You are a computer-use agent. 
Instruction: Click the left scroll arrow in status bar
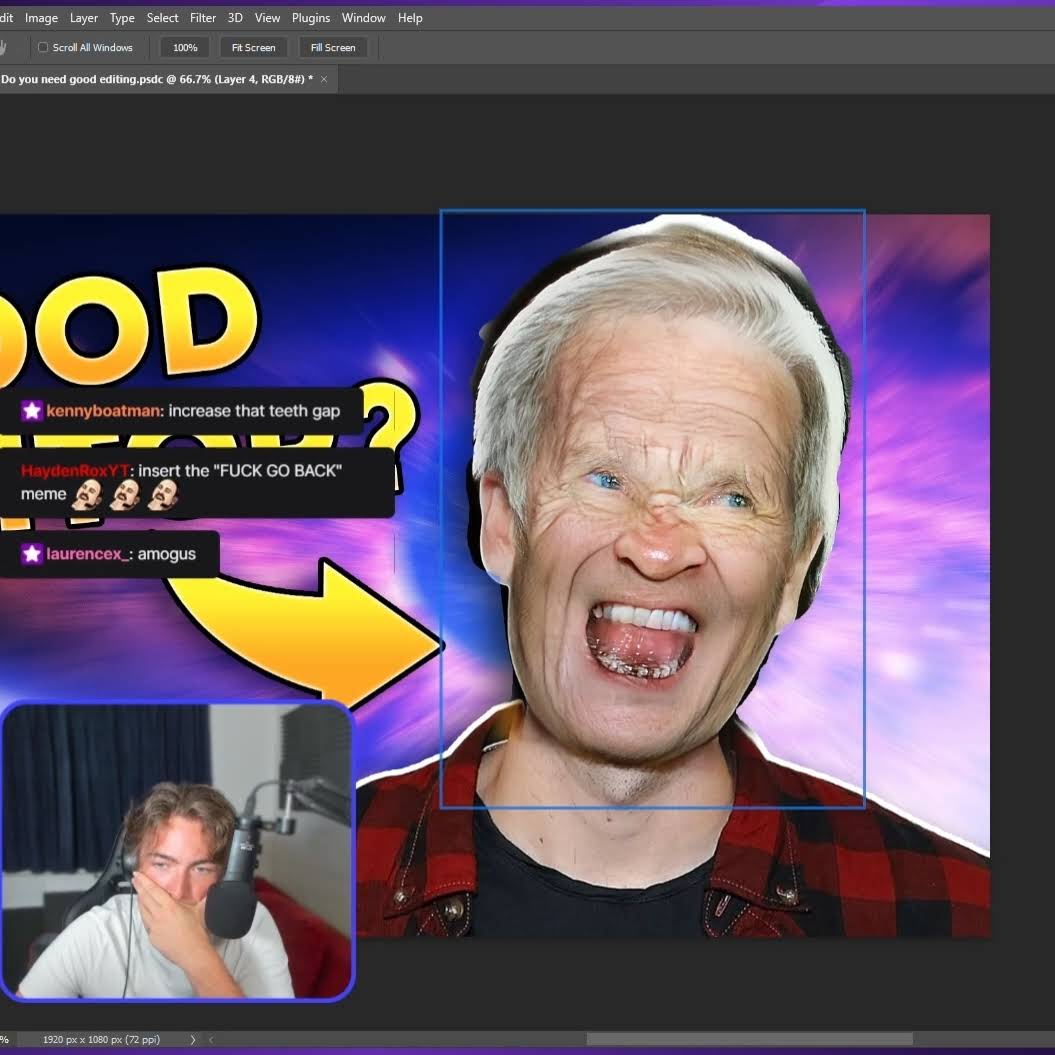pyautogui.click(x=211, y=1040)
